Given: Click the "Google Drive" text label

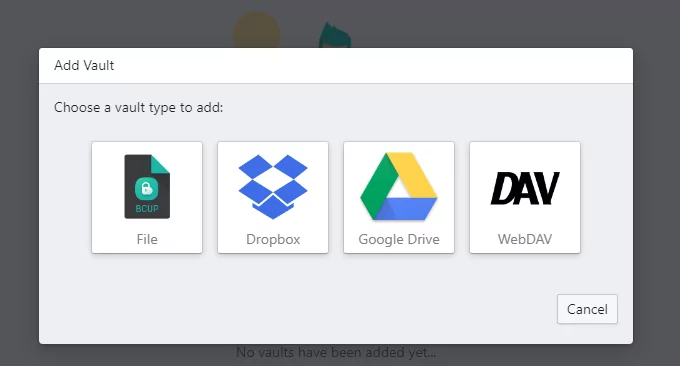Looking at the screenshot, I should [x=399, y=239].
